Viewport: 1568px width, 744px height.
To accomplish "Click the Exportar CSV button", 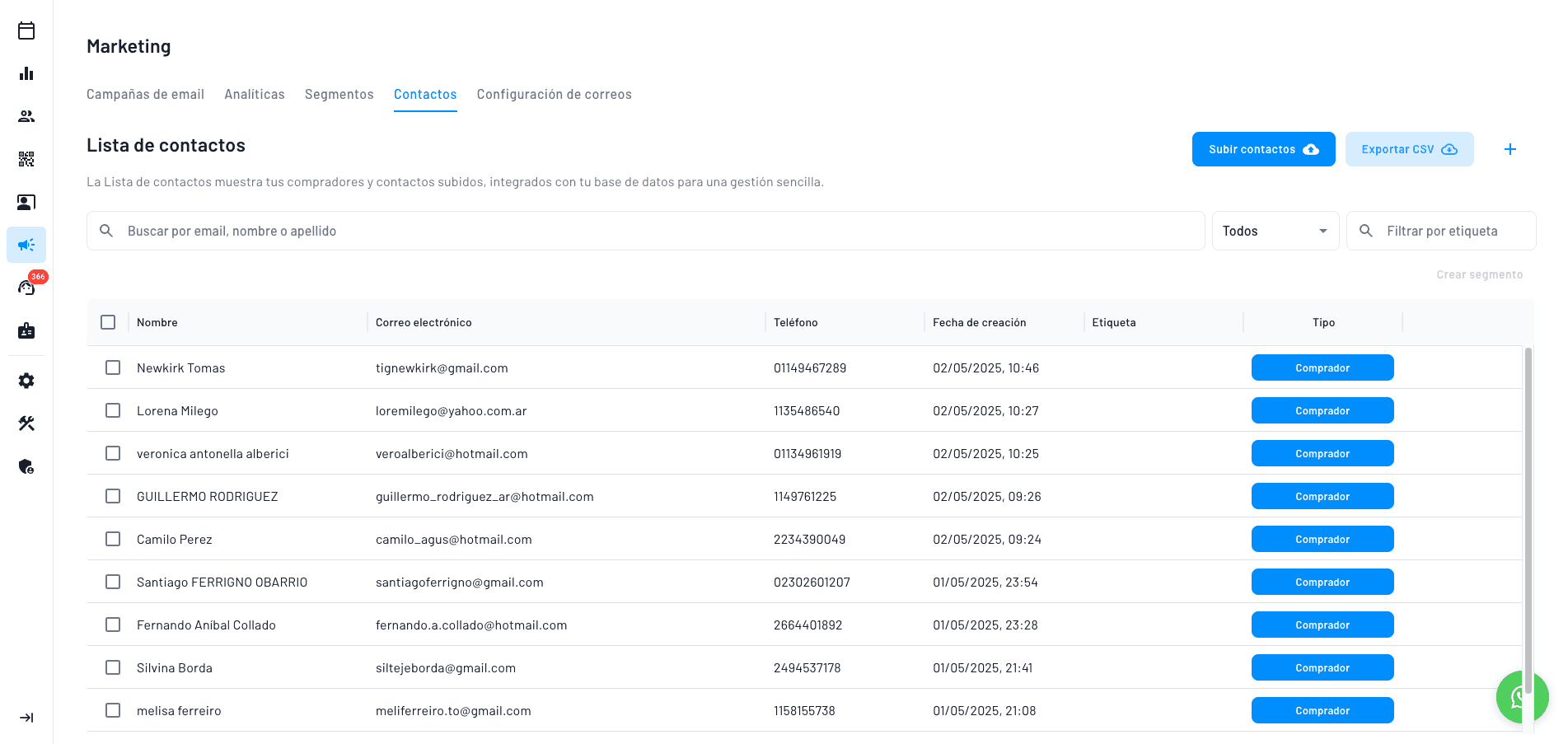I will pos(1409,149).
